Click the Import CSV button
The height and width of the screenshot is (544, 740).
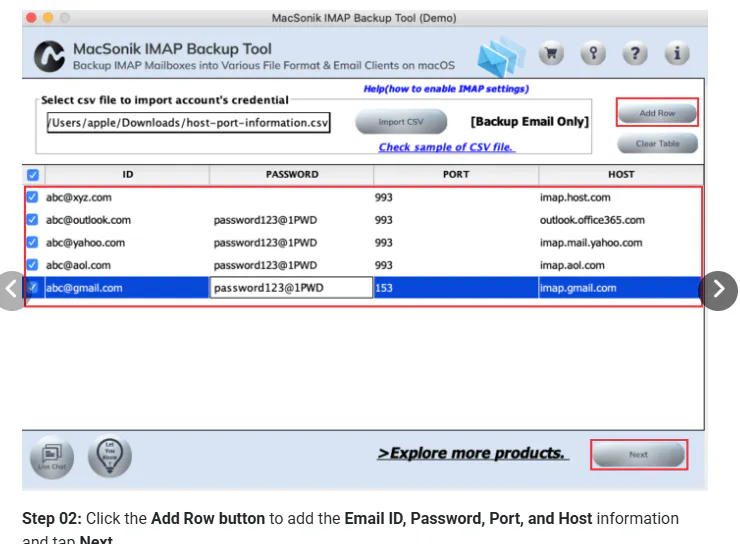pos(401,122)
